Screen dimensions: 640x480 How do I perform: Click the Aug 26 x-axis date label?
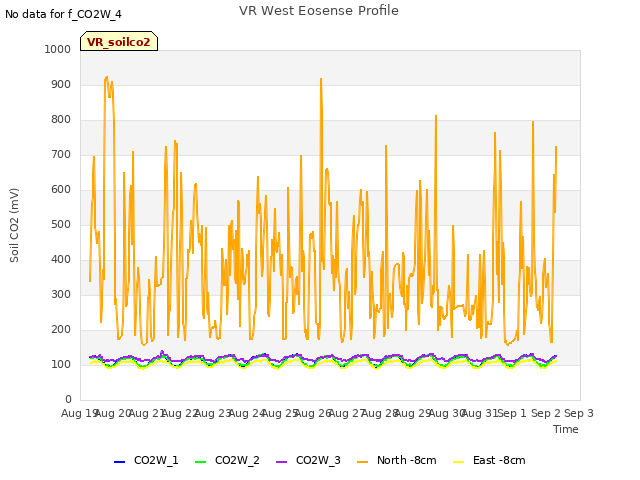coord(313,413)
